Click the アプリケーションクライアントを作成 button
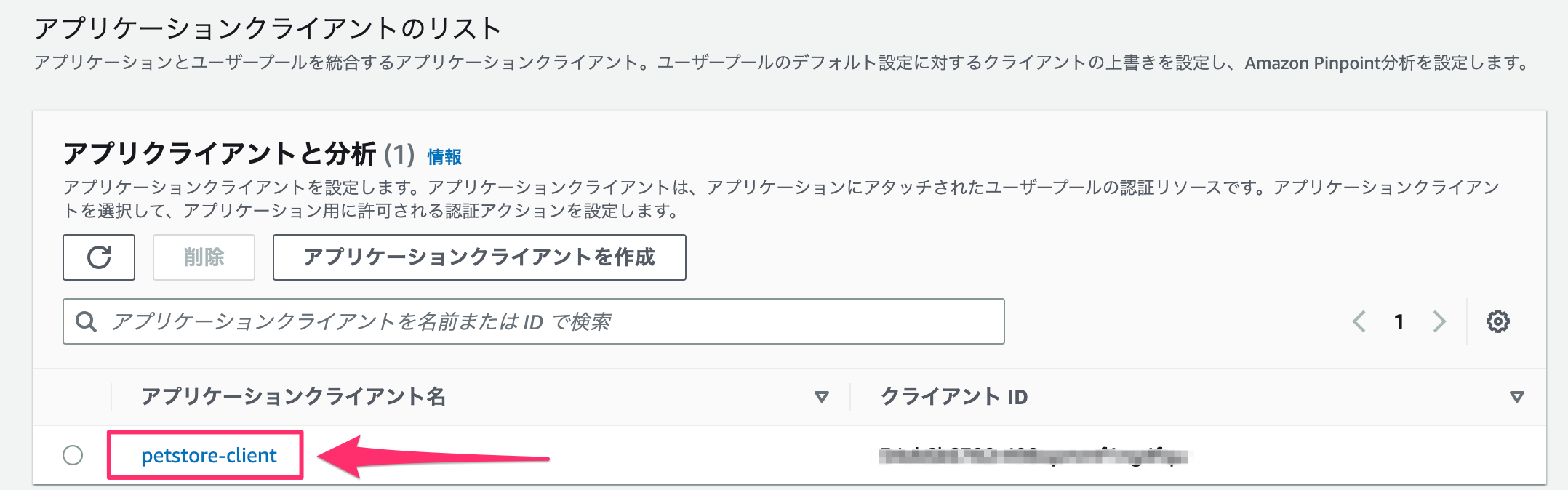1568x490 pixels. point(479,257)
